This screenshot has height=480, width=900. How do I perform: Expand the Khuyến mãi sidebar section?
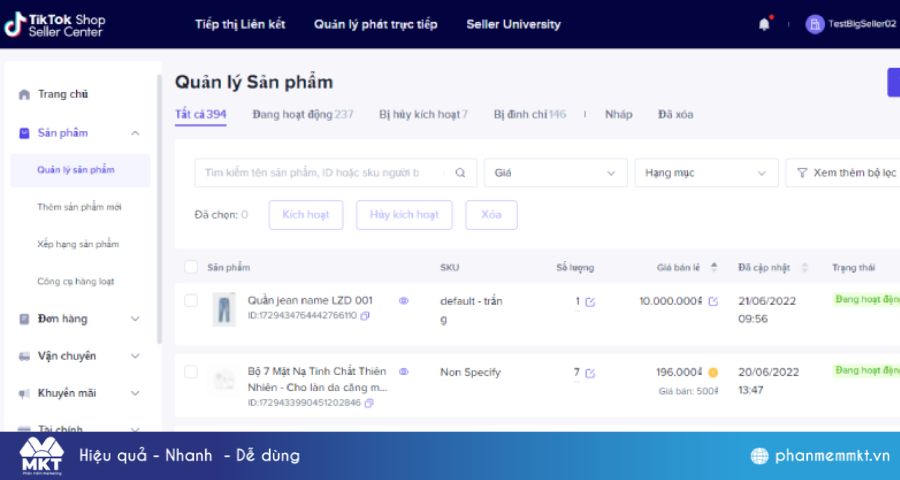[135, 393]
